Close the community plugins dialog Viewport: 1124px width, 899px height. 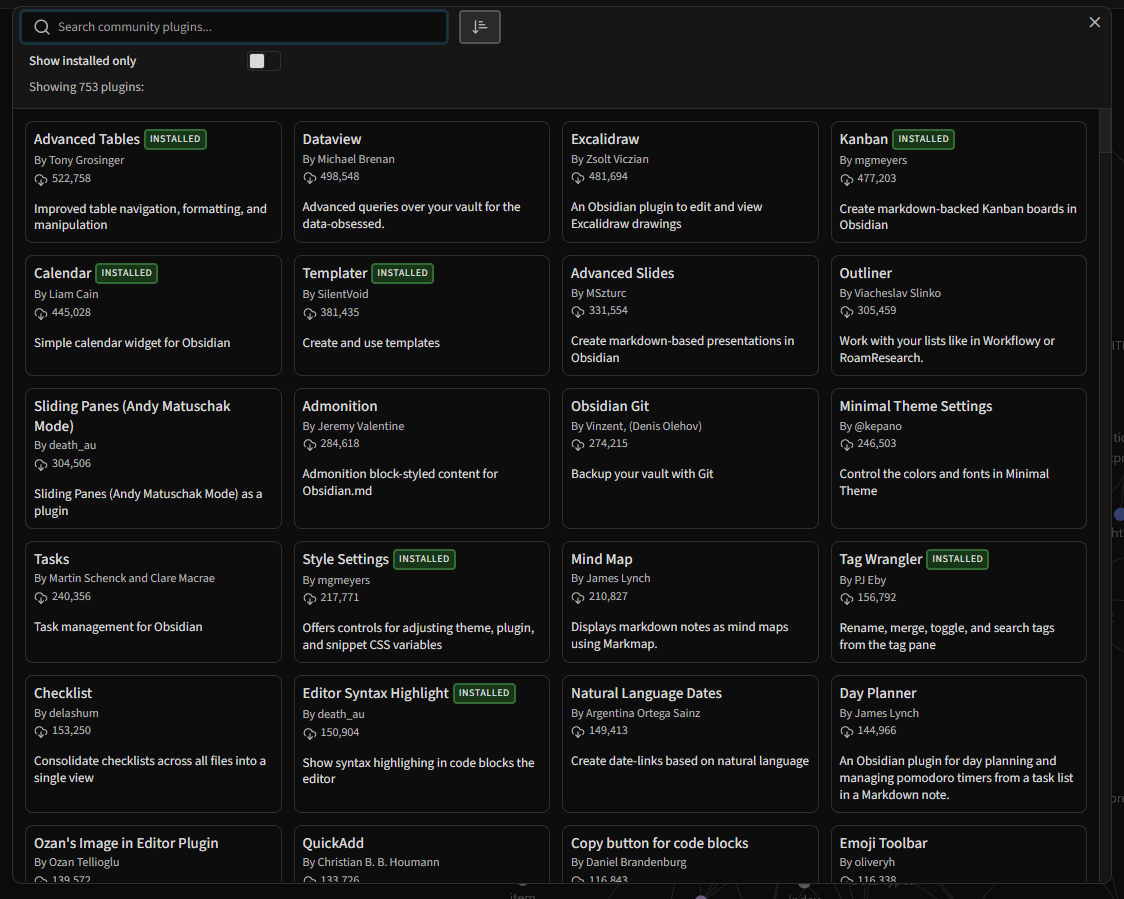(1095, 22)
